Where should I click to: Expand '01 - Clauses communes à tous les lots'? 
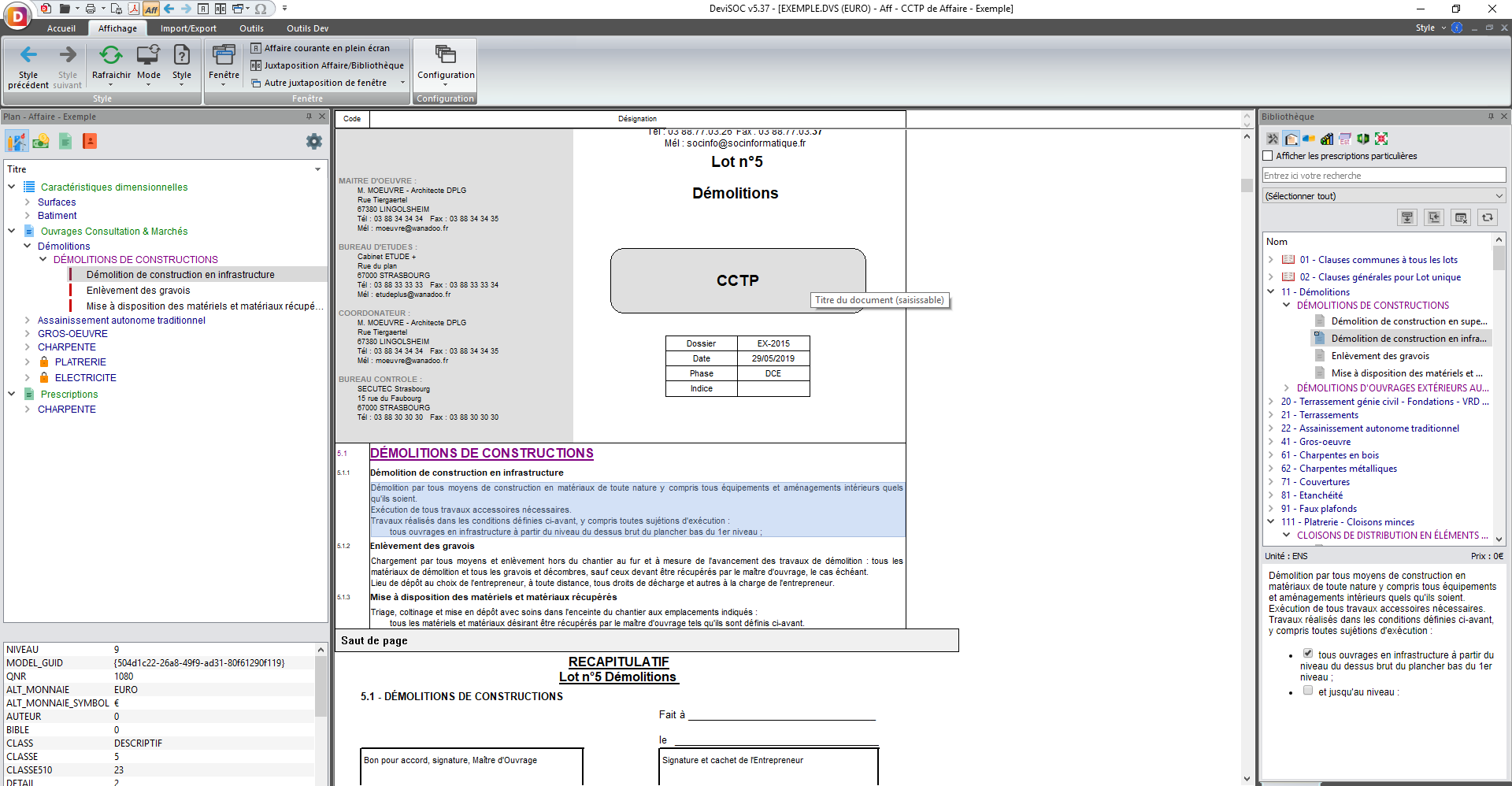pyautogui.click(x=1270, y=259)
